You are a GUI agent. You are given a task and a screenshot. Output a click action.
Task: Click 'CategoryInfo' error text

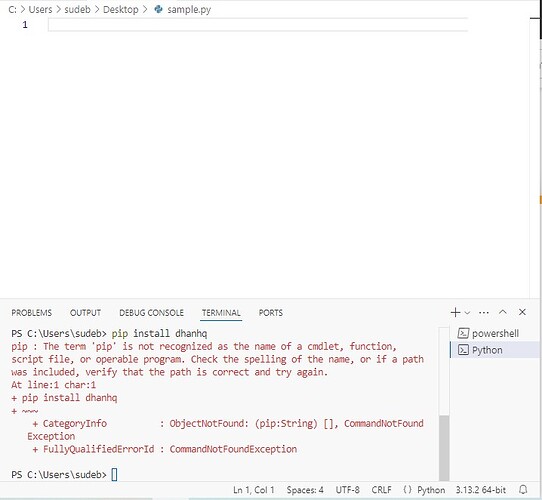click(75, 423)
